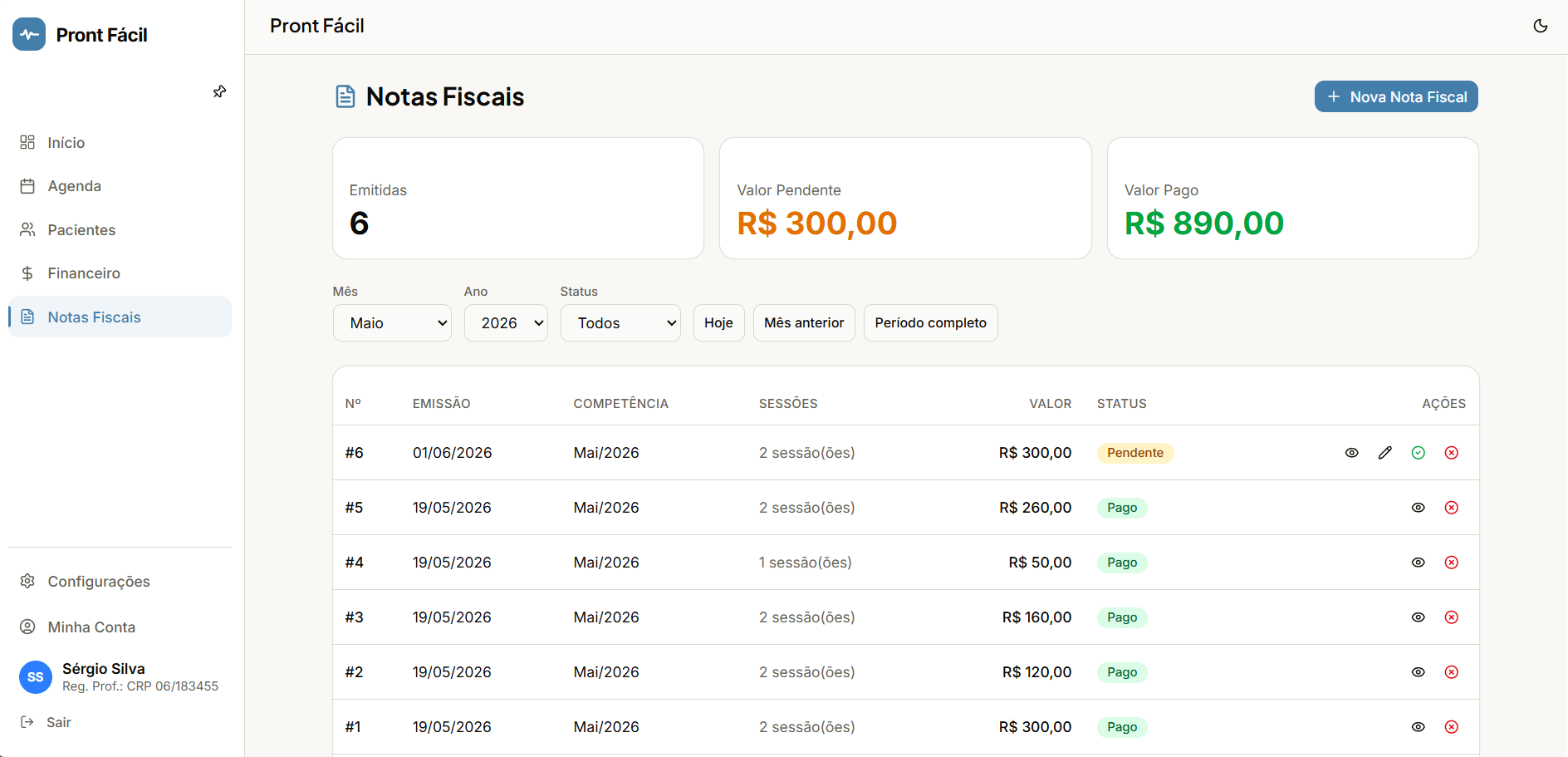View invoice #4 with the eye icon

(x=1419, y=563)
